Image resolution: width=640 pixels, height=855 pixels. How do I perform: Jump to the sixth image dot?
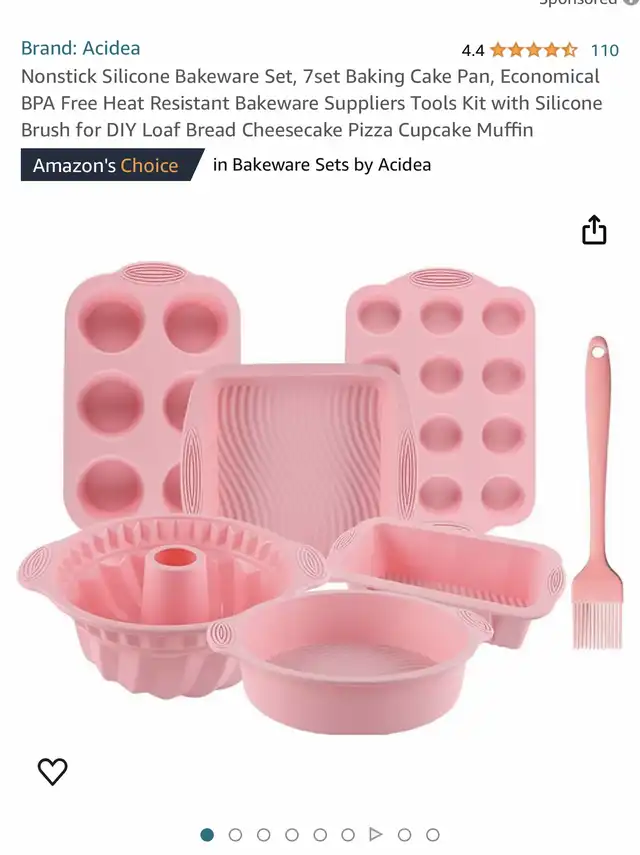click(x=348, y=835)
